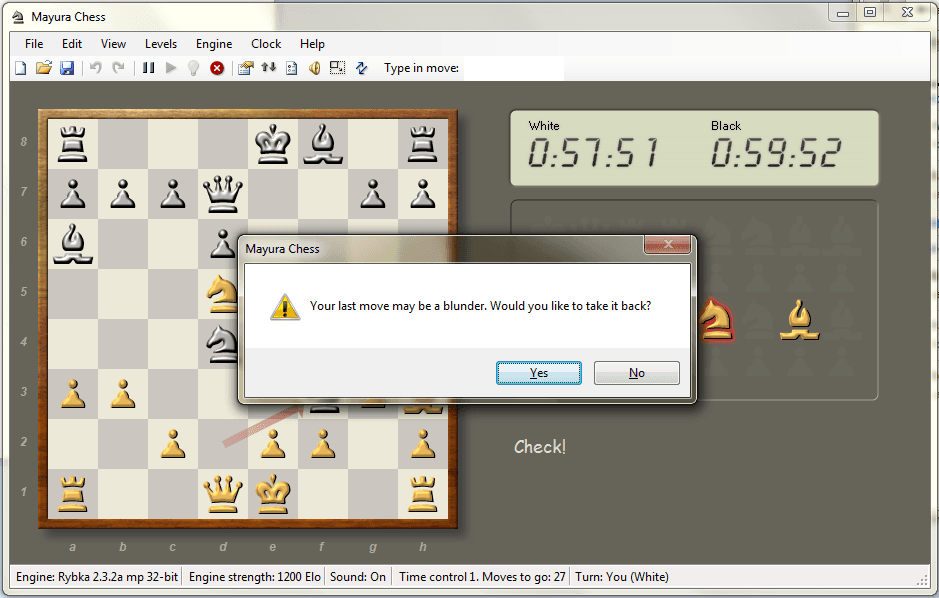Click the Type in move input field
The height and width of the screenshot is (598, 939).
click(x=514, y=68)
